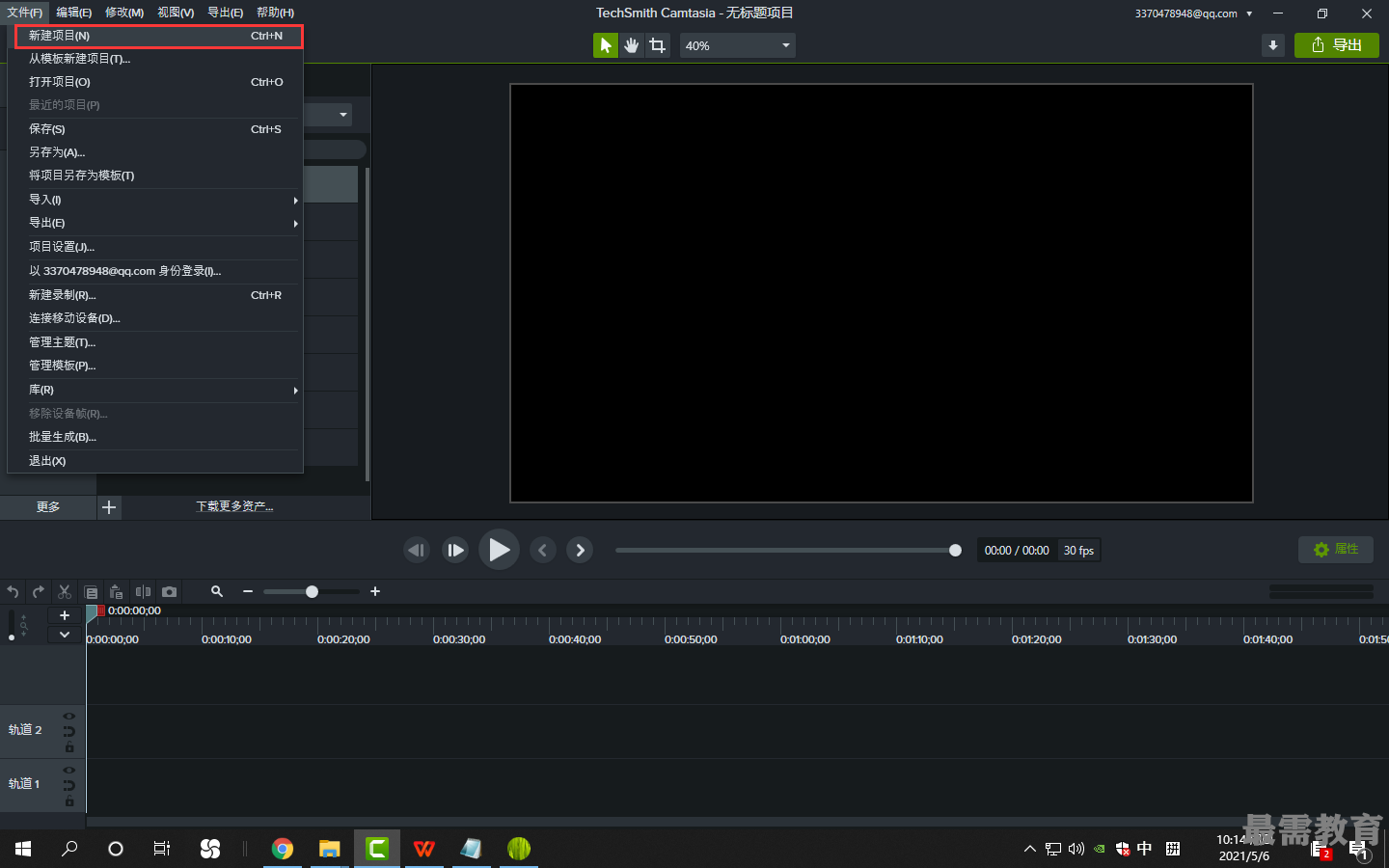Toggle Chinese input mode 中 in system tray
Screen dimensions: 1389x868
point(1145,849)
